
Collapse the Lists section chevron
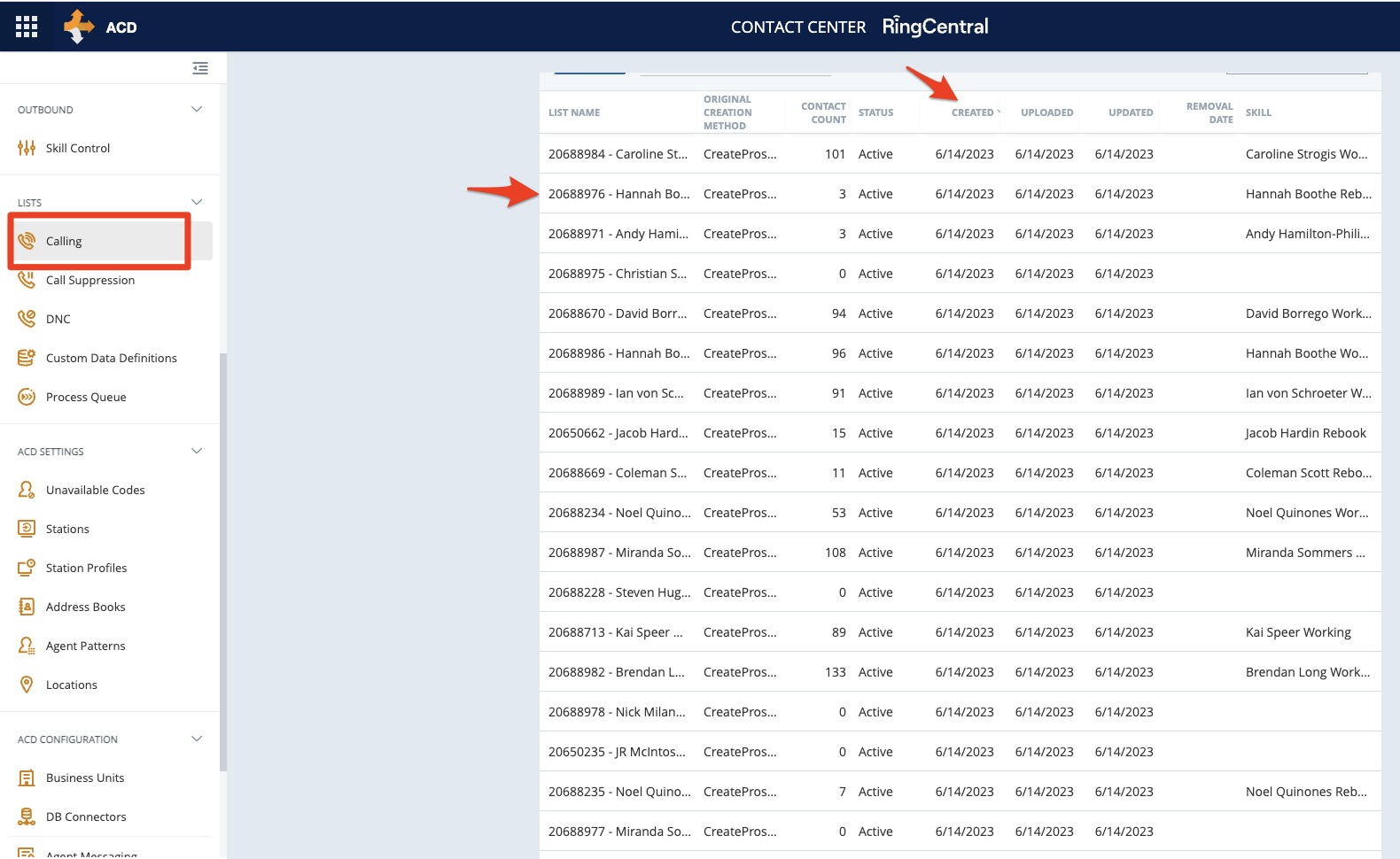point(197,202)
